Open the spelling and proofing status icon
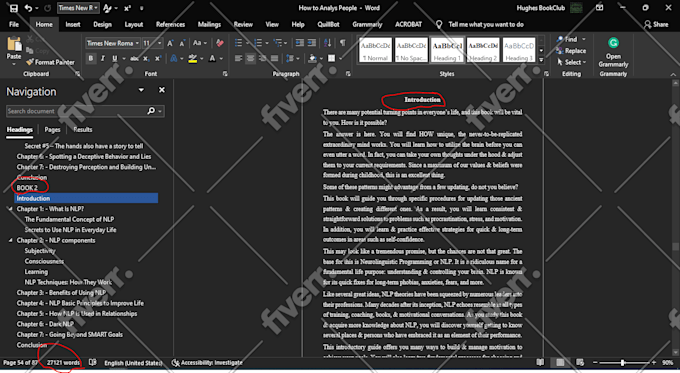Screen dimensions: 680x373 tap(92, 363)
